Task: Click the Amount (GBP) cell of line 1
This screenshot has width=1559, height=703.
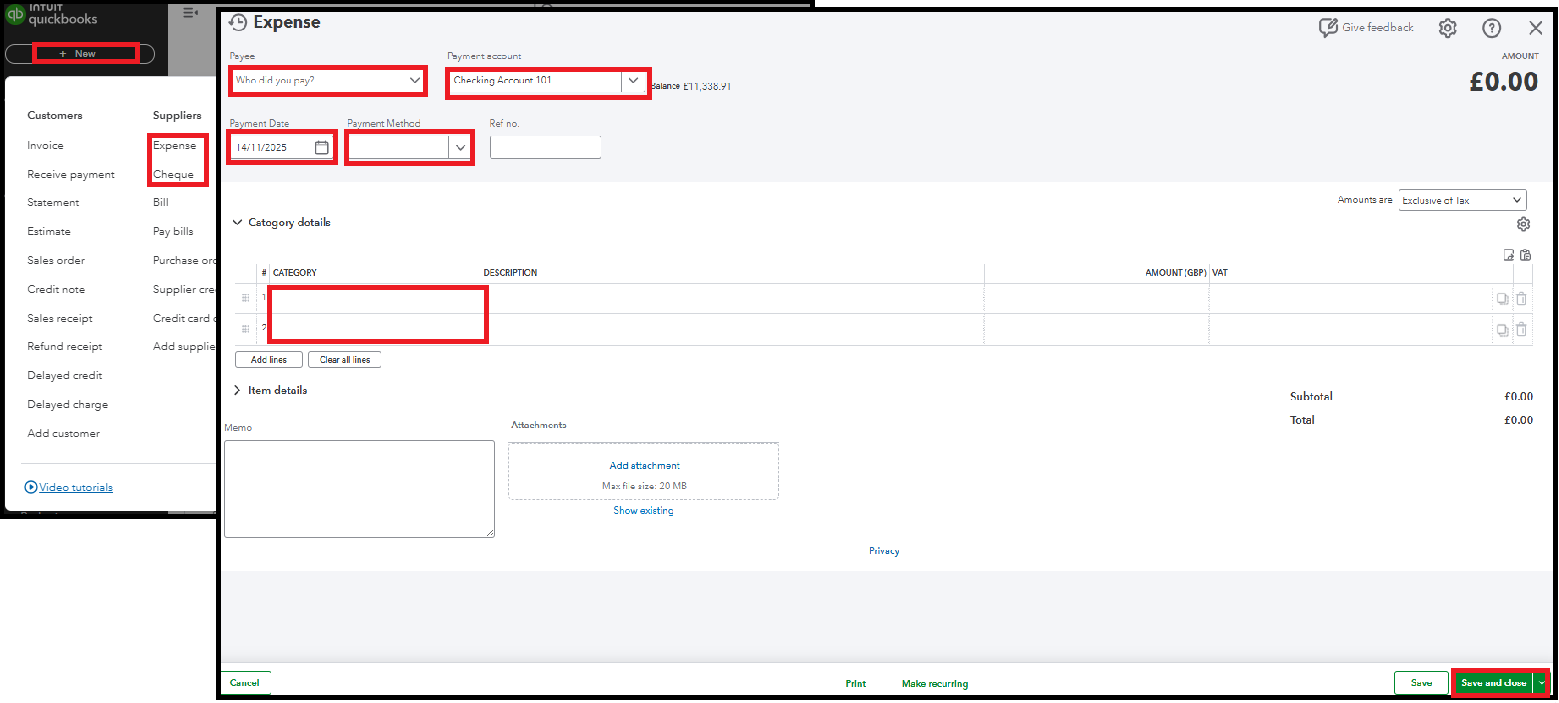Action: (x=1097, y=298)
